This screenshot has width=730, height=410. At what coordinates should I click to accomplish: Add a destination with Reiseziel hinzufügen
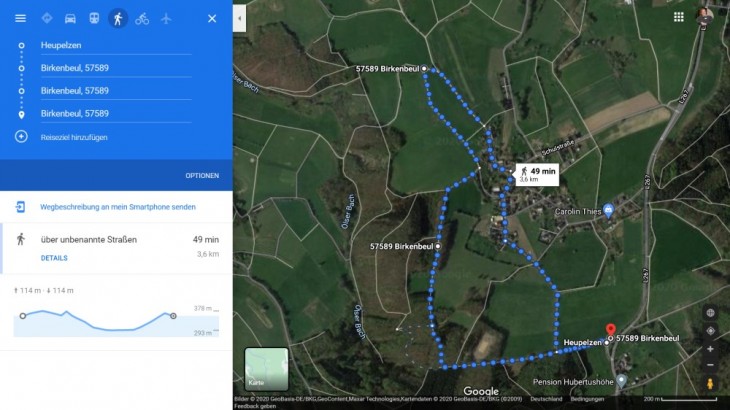73,137
